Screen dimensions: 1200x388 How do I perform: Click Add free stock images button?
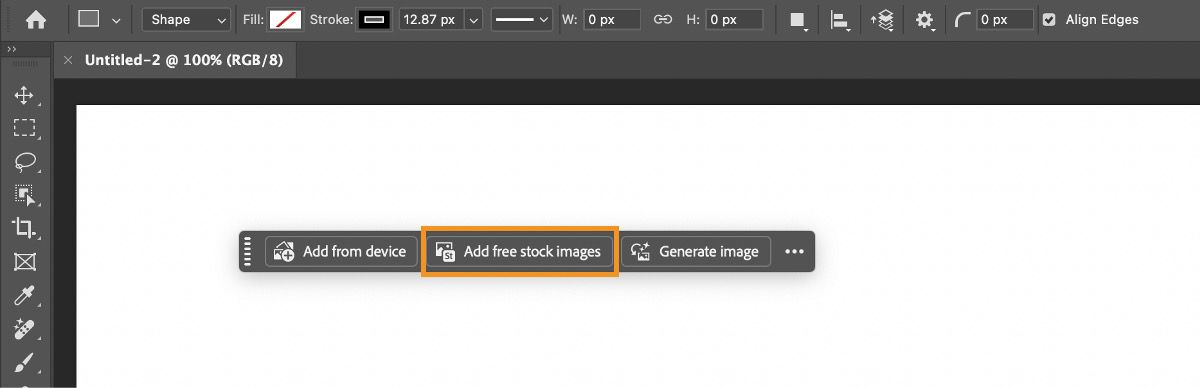click(x=519, y=252)
